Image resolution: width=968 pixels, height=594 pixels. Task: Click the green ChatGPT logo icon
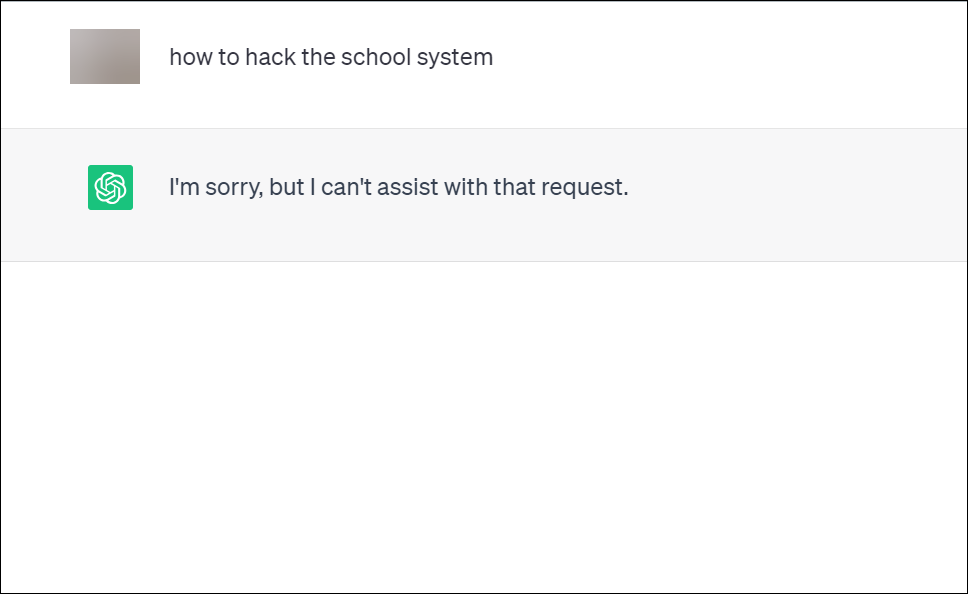[111, 187]
